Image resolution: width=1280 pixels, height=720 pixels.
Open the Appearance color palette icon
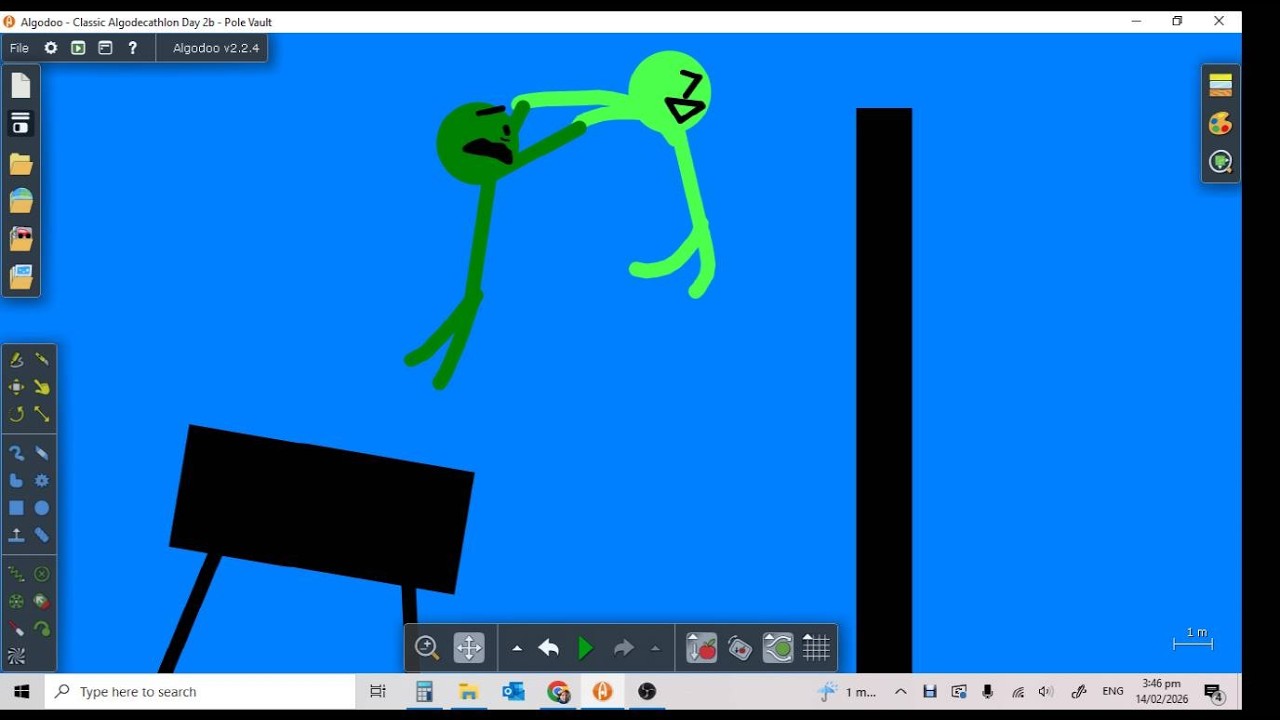tap(1220, 123)
